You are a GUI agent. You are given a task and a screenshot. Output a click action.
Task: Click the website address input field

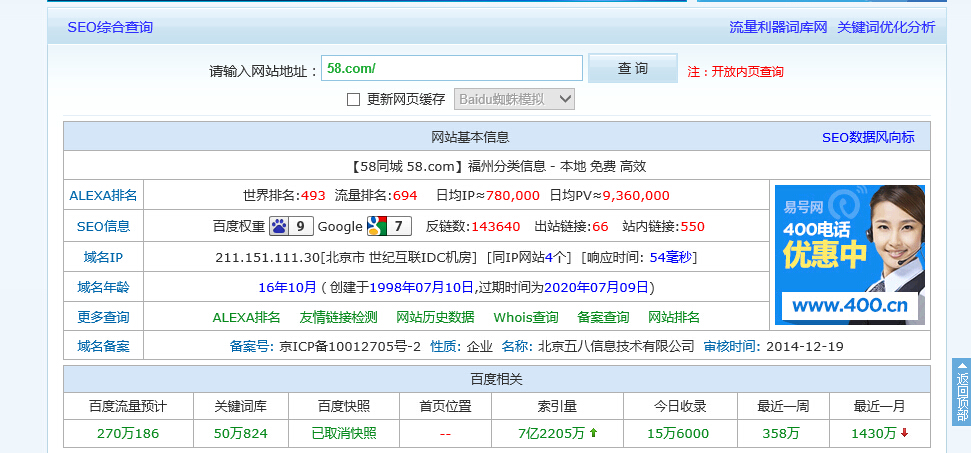pyautogui.click(x=451, y=69)
